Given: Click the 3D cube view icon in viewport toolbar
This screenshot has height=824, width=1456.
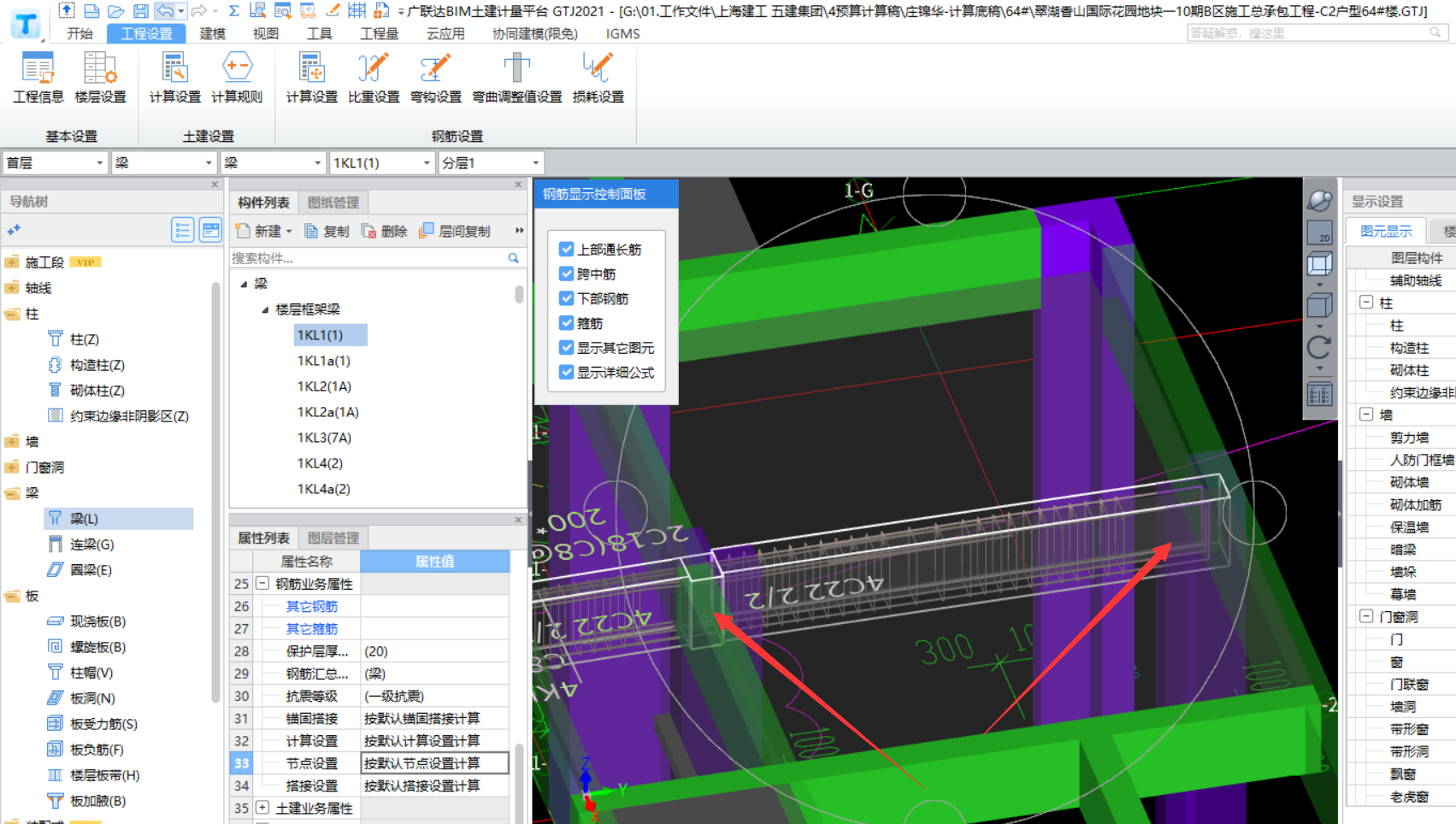Looking at the screenshot, I should [1319, 305].
